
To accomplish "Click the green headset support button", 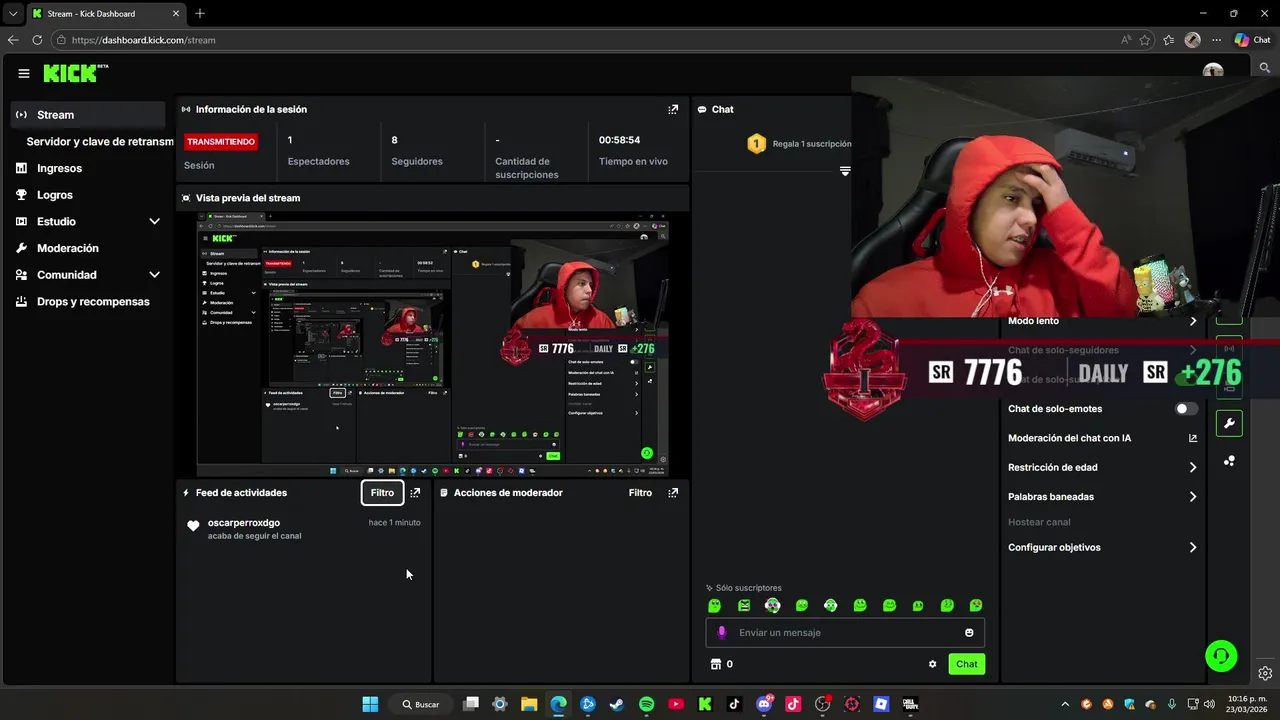I will click(1221, 656).
